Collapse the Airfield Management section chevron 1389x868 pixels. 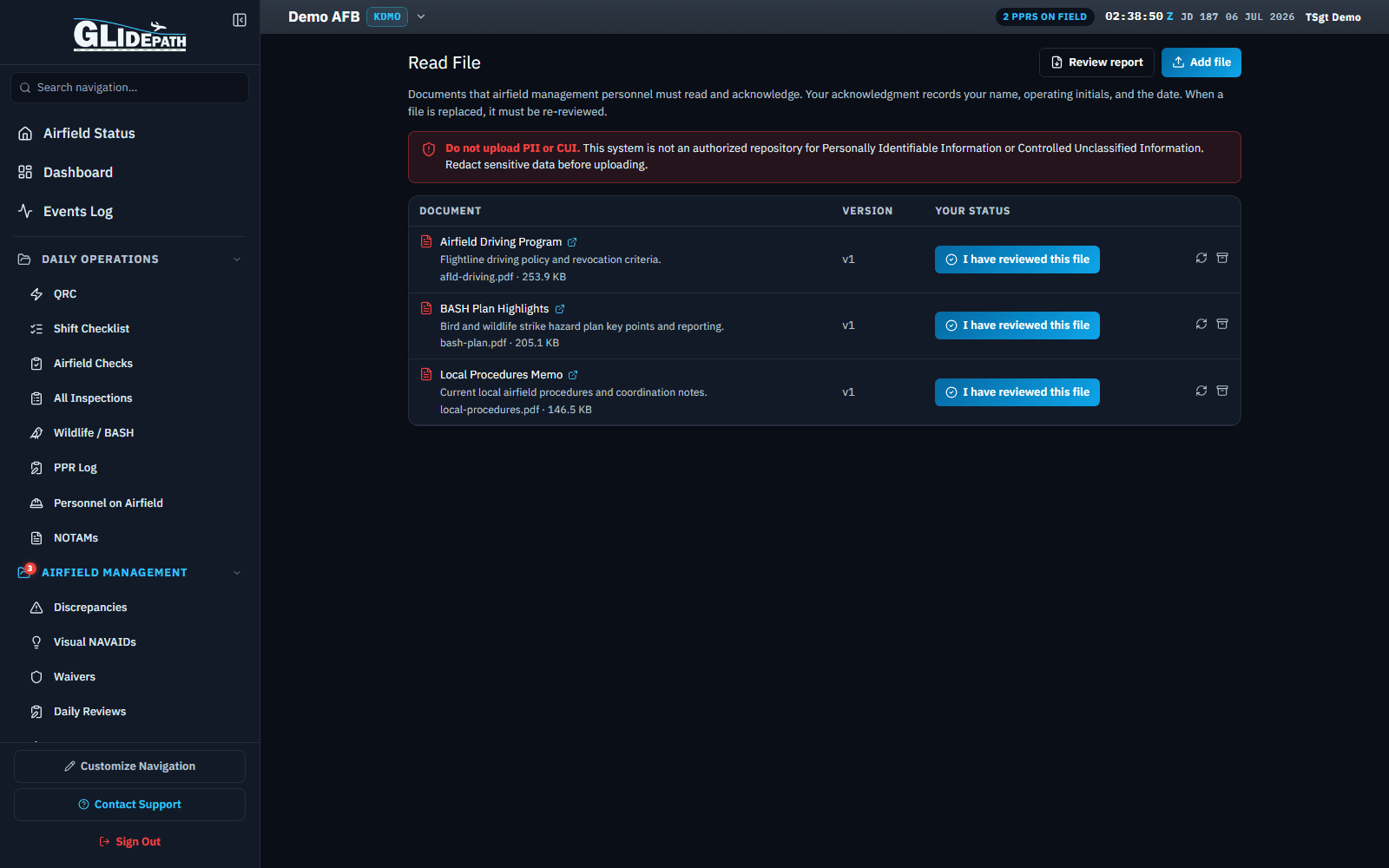pos(237,573)
